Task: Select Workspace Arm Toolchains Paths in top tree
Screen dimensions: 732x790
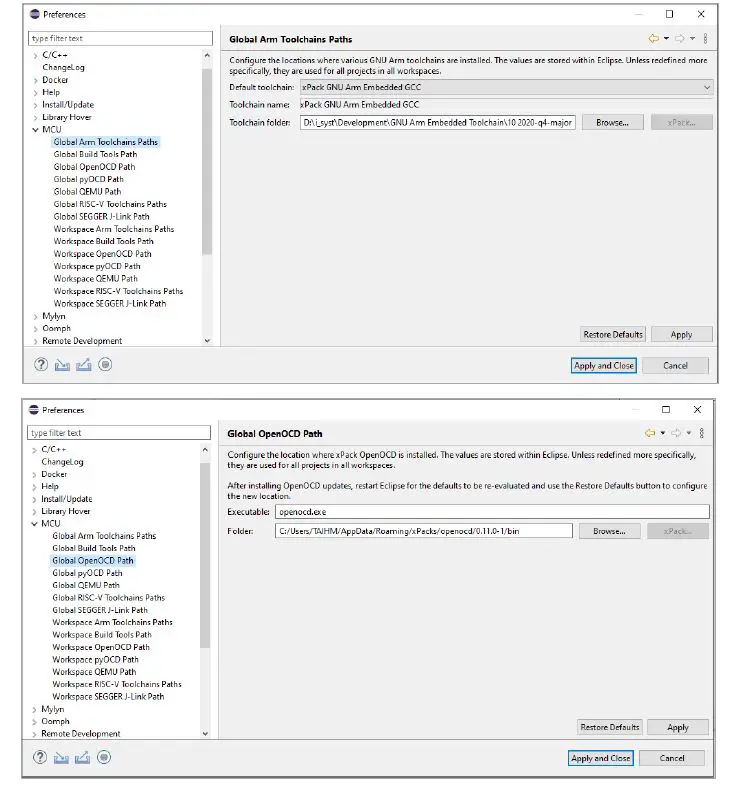Action: pyautogui.click(x=114, y=229)
